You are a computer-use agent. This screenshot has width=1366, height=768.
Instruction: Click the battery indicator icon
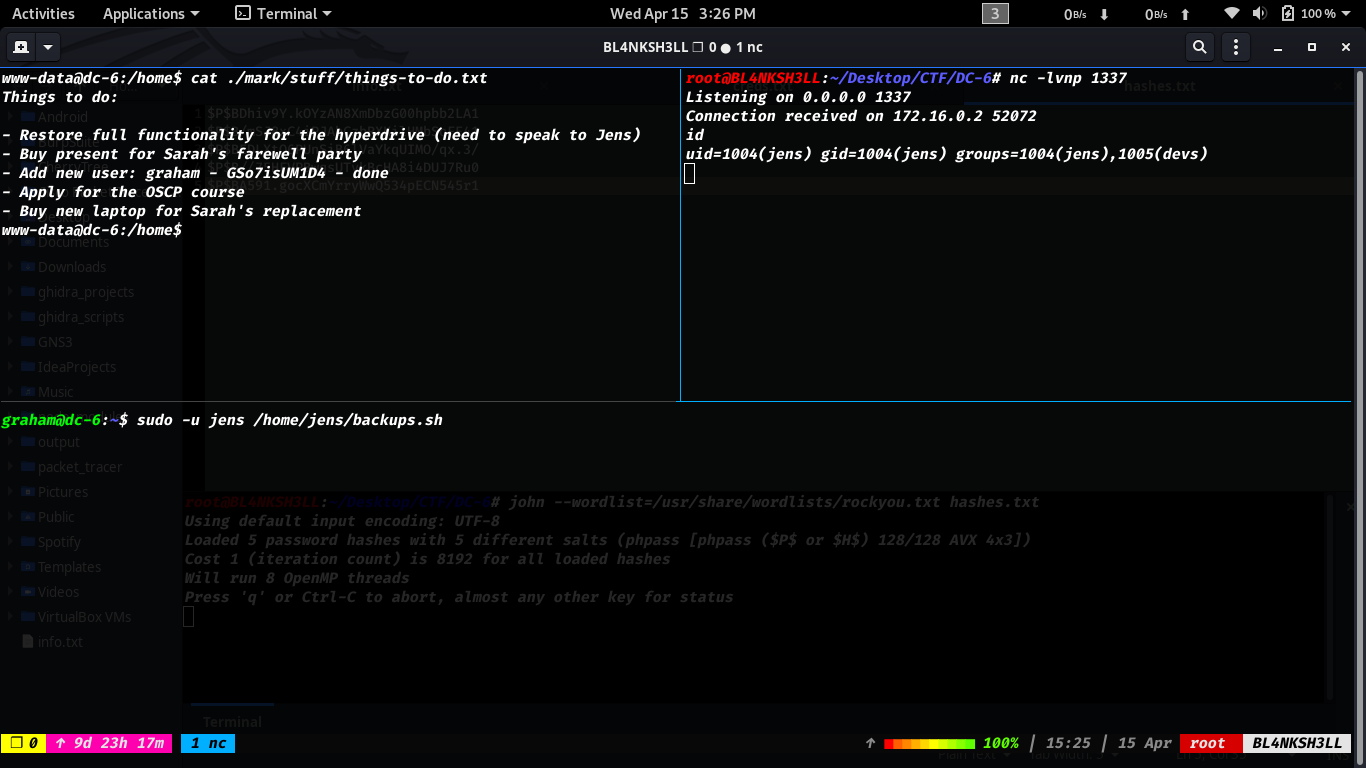(1287, 14)
